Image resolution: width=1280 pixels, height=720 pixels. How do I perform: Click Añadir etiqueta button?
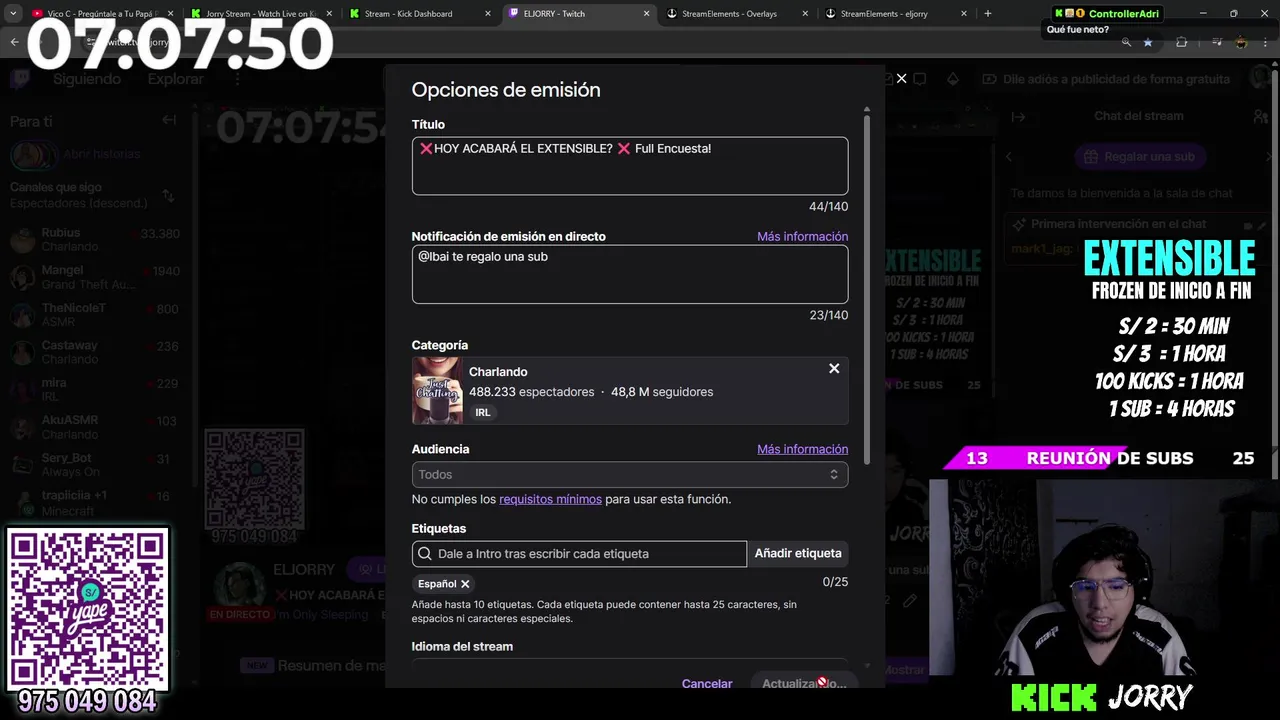coord(798,553)
